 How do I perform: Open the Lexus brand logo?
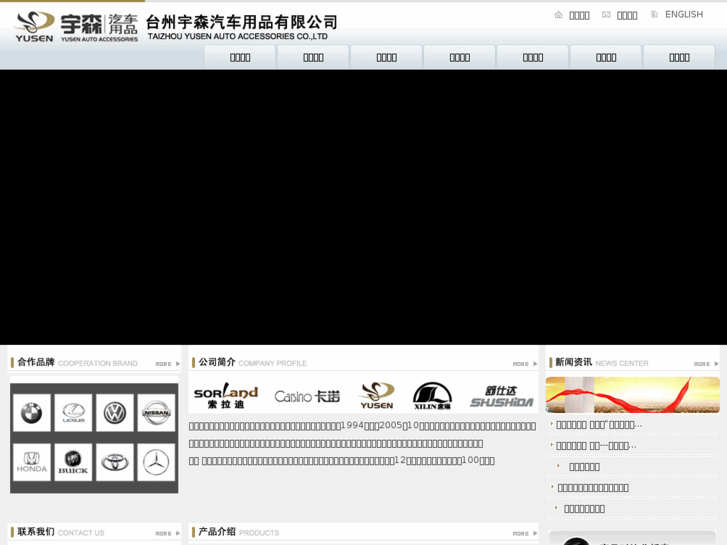click(73, 413)
